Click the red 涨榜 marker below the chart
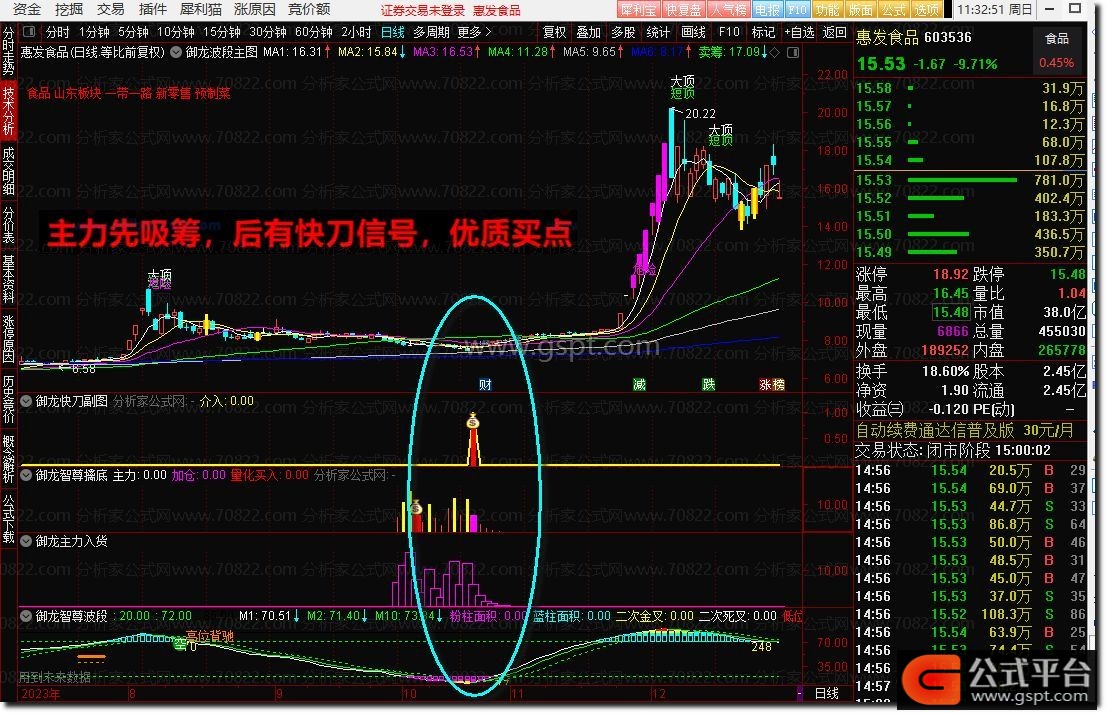Screen dimensions: 1107x713 point(772,384)
